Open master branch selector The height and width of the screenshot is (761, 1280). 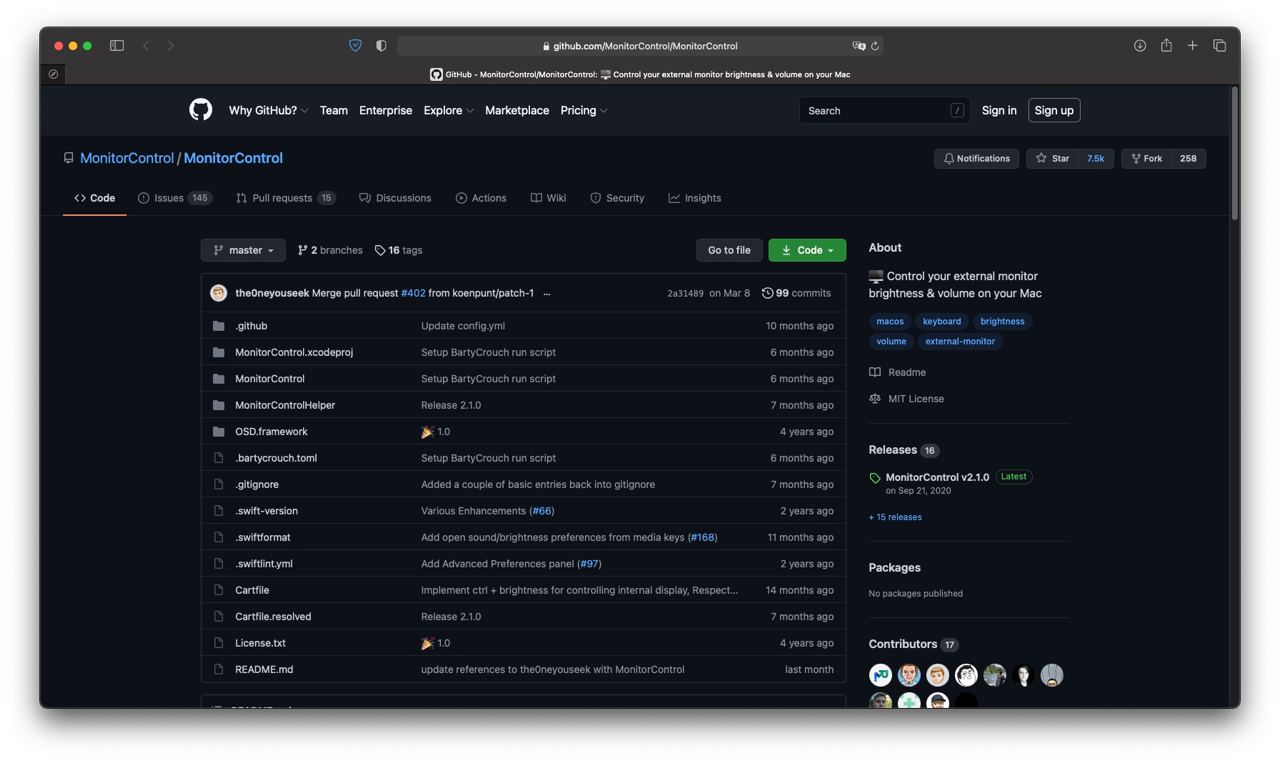243,250
